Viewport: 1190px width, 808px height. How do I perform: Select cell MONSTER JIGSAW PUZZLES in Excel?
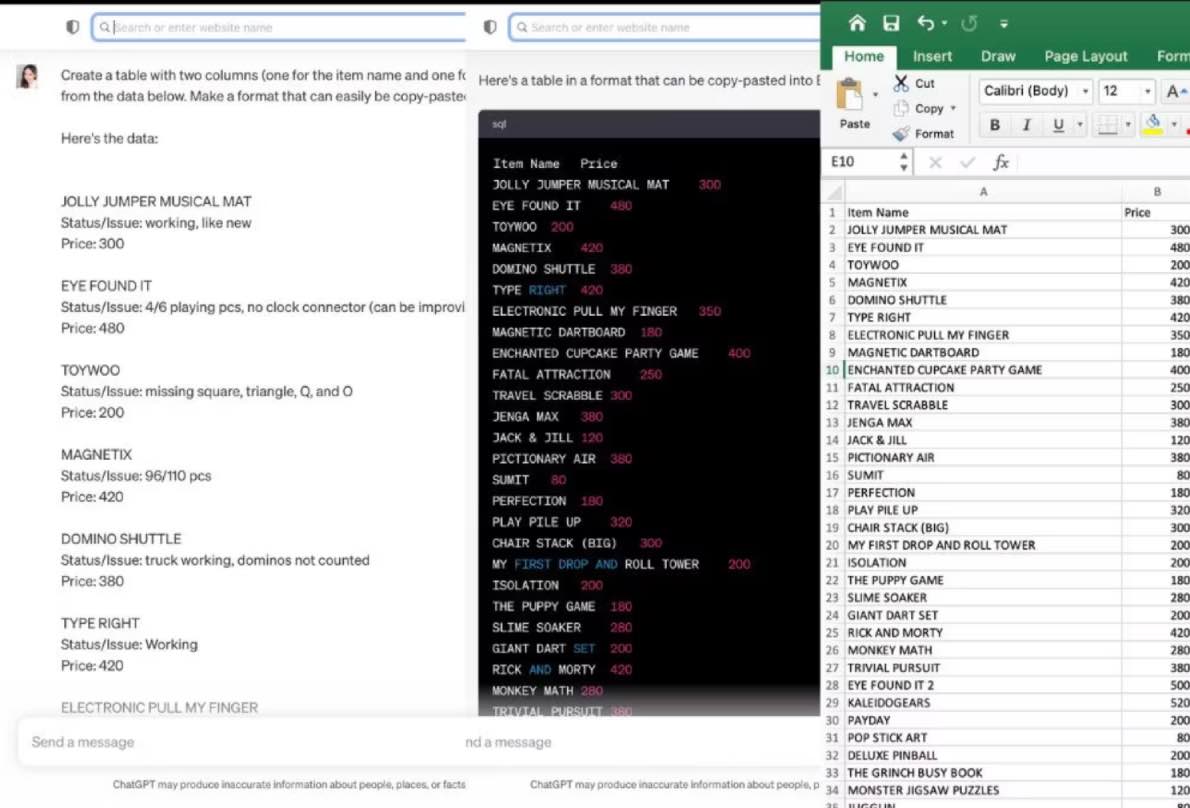click(983, 791)
